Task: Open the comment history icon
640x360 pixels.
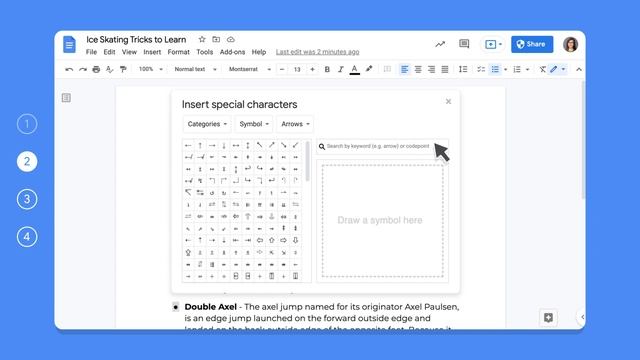Action: (x=464, y=44)
